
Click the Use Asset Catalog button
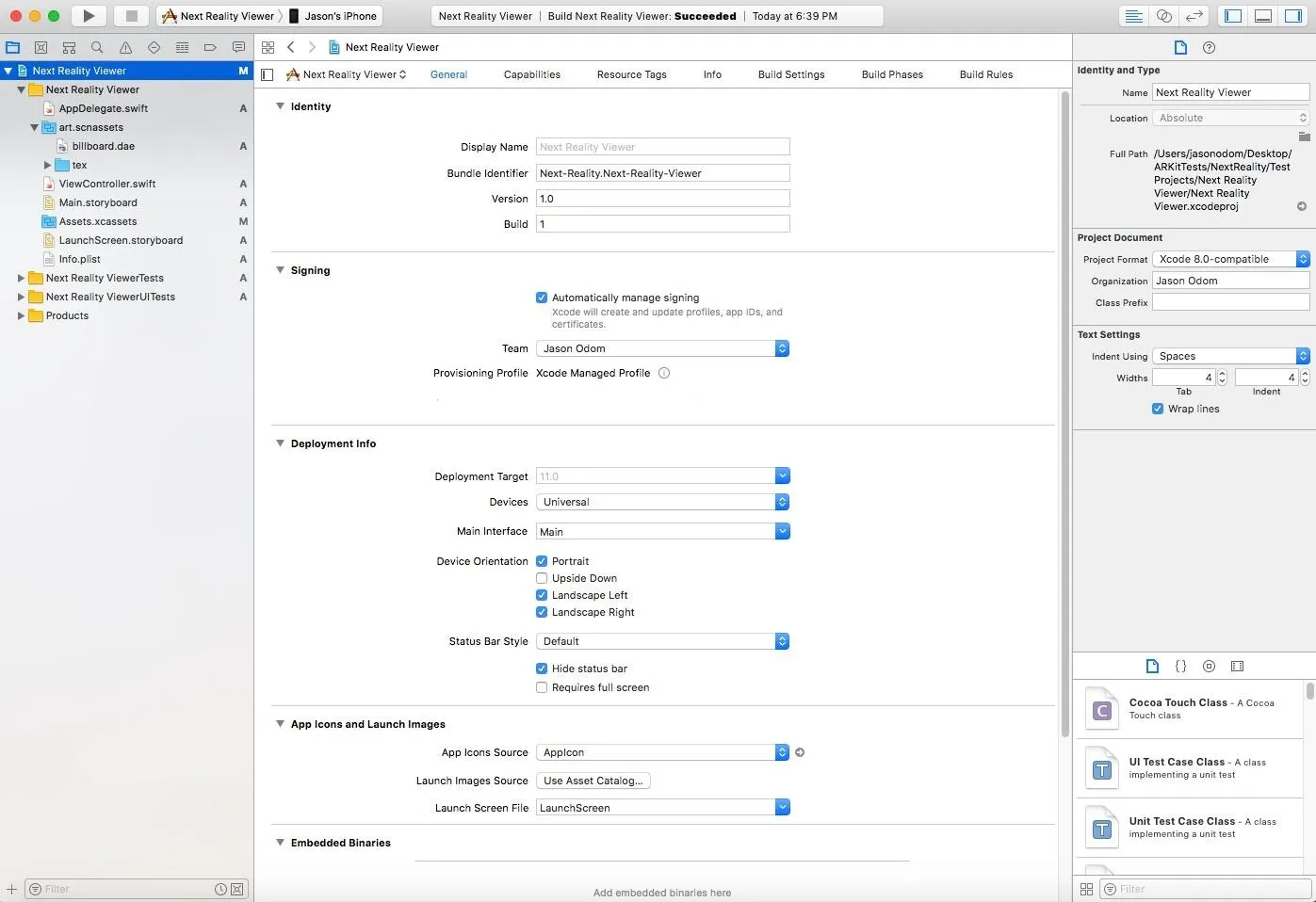tap(593, 781)
